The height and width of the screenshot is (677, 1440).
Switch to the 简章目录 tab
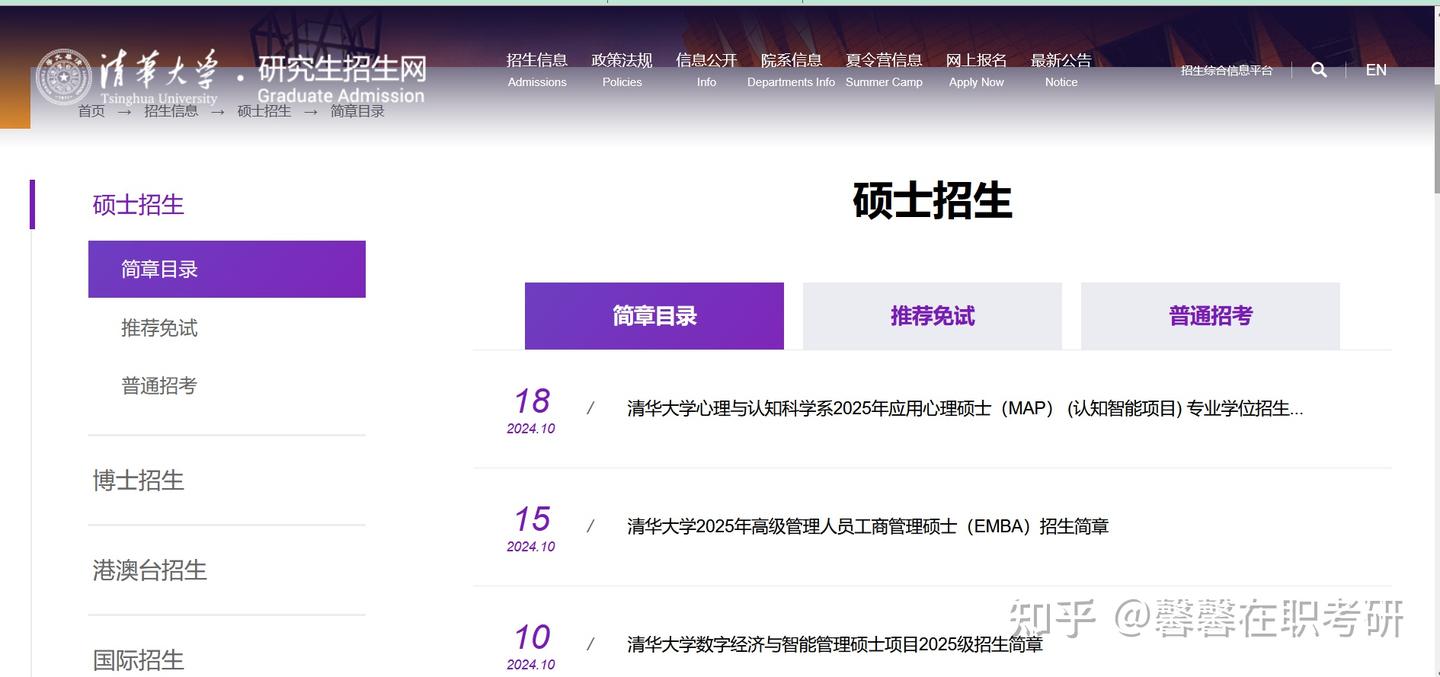654,316
